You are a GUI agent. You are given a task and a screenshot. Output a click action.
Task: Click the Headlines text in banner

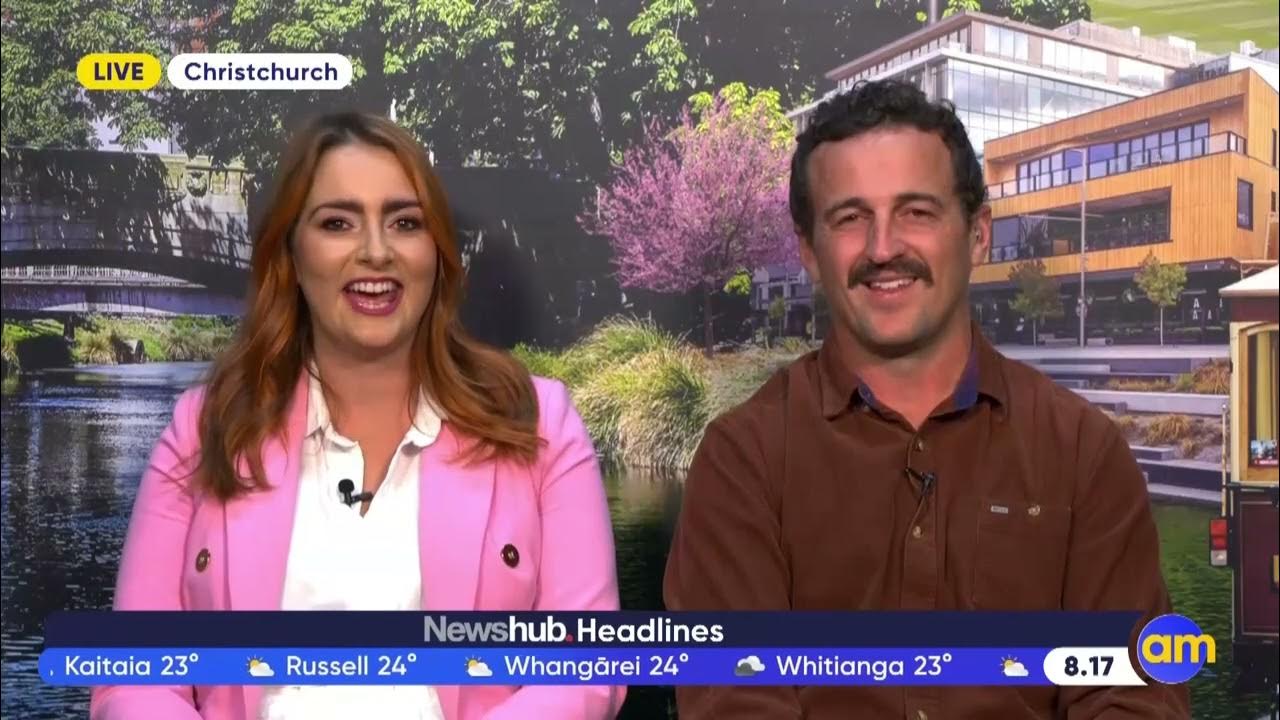pos(650,630)
